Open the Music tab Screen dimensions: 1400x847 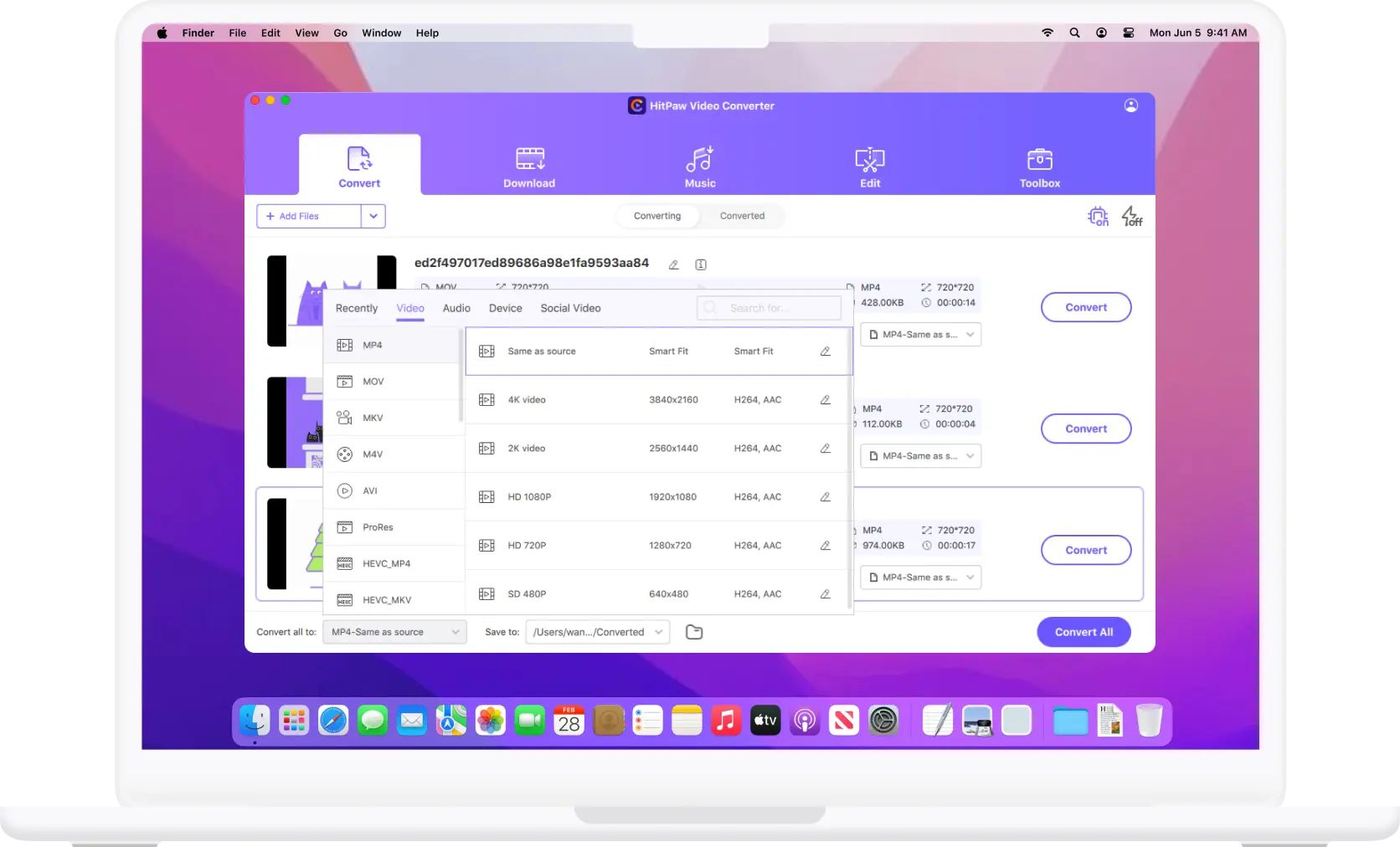click(x=700, y=167)
